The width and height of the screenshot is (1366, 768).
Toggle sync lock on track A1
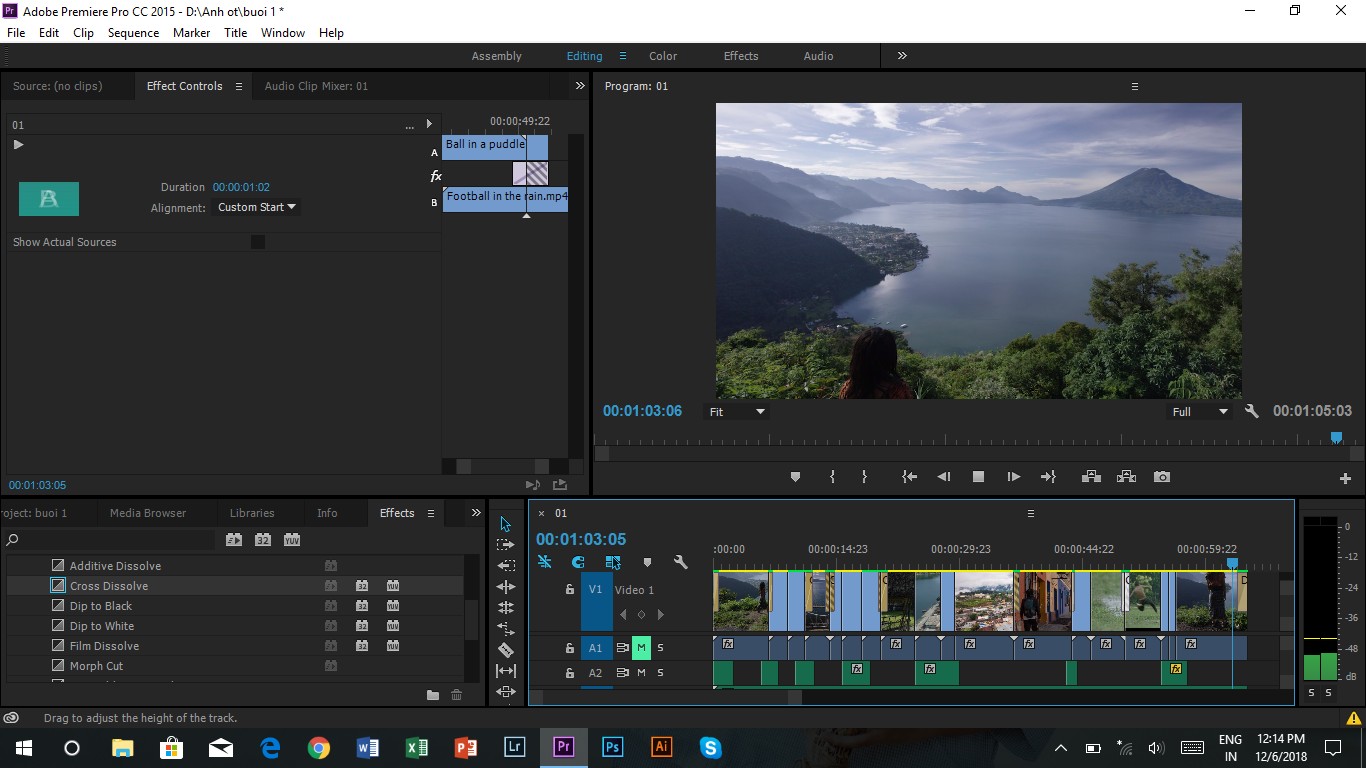pyautogui.click(x=622, y=647)
